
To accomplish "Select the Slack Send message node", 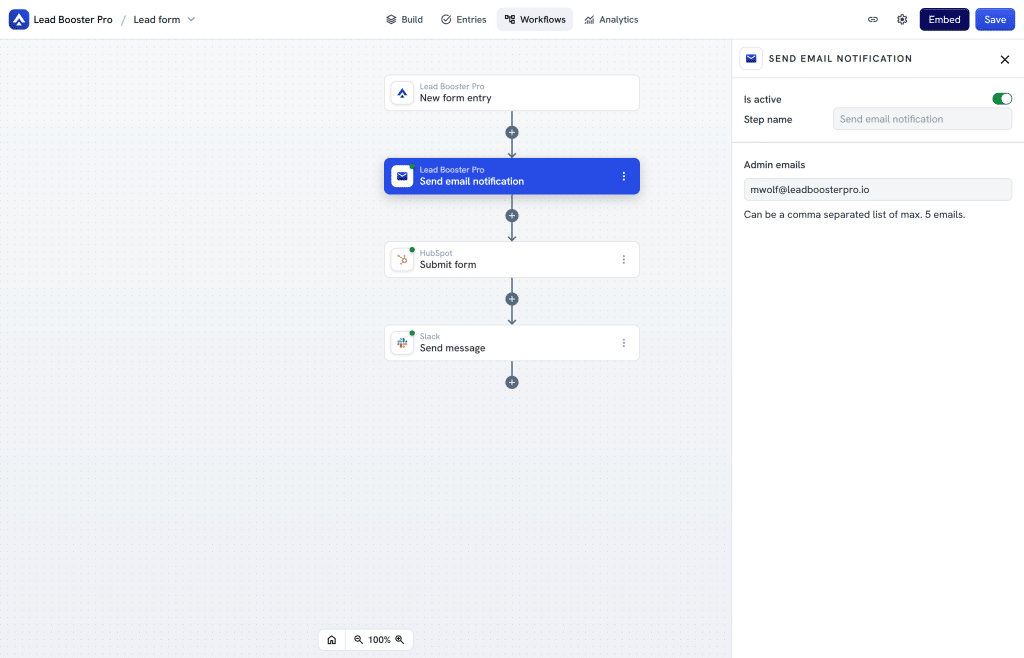I will (x=511, y=343).
